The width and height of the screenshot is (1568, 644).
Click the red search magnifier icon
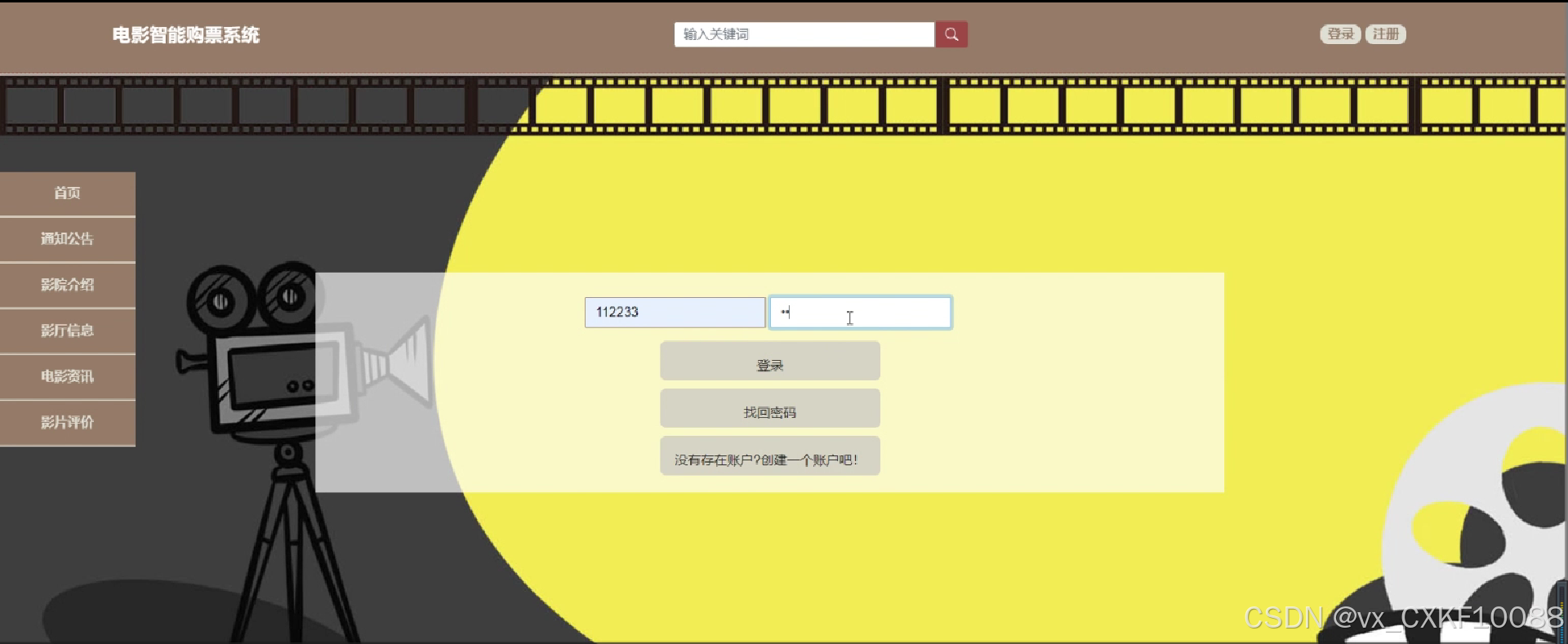pos(951,34)
